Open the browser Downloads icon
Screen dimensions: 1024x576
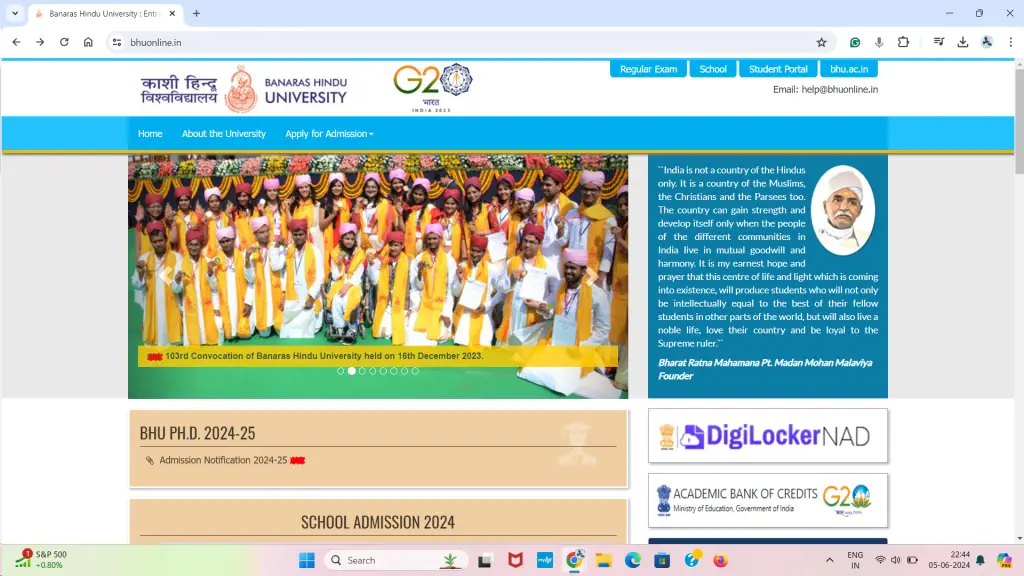963,42
